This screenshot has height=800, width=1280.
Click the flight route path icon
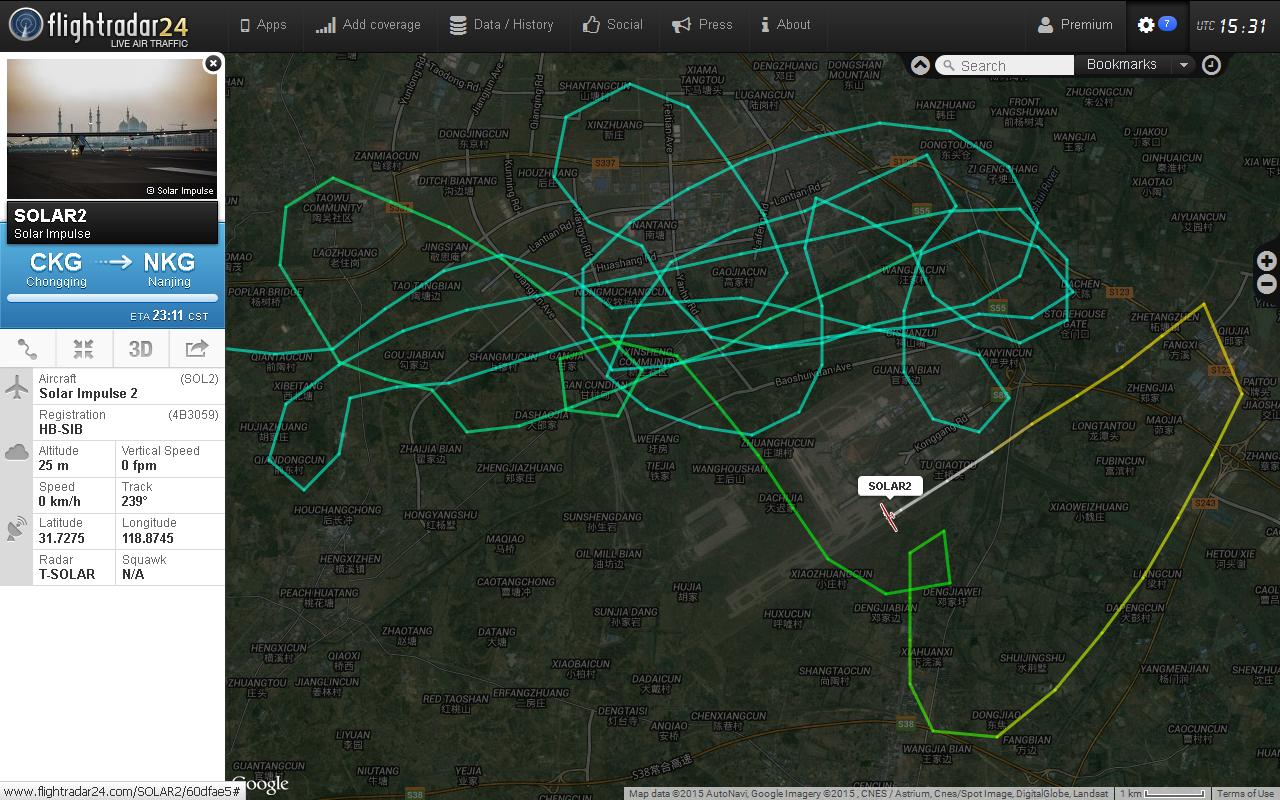[x=28, y=348]
